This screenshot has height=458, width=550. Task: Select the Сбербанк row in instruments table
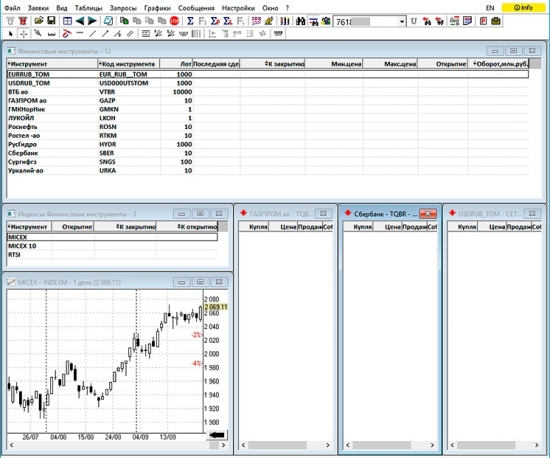point(268,153)
